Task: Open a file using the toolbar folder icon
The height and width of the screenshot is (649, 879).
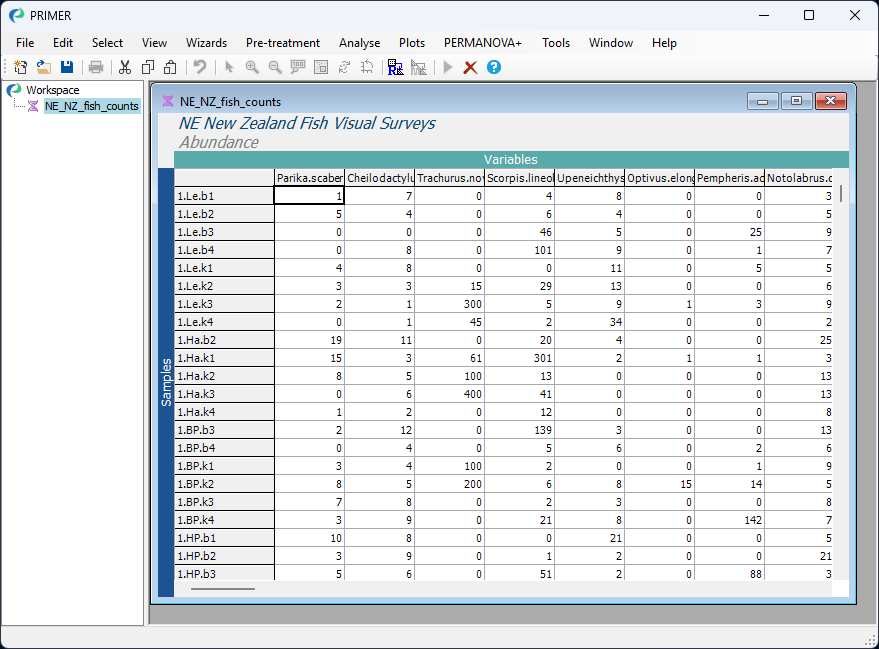Action: pyautogui.click(x=43, y=67)
